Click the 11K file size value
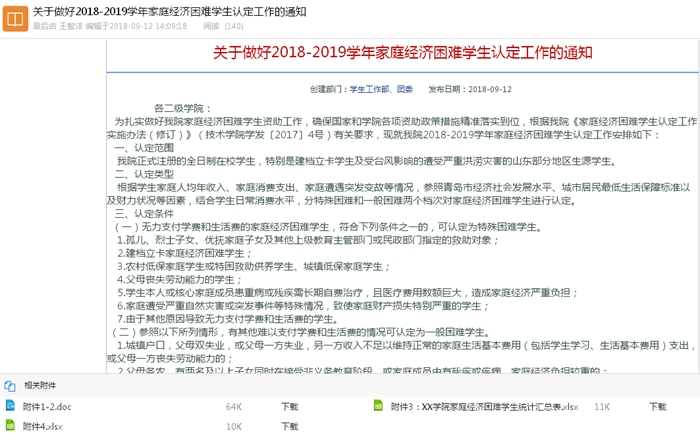Viewport: 700px width, 437px height. pos(602,407)
